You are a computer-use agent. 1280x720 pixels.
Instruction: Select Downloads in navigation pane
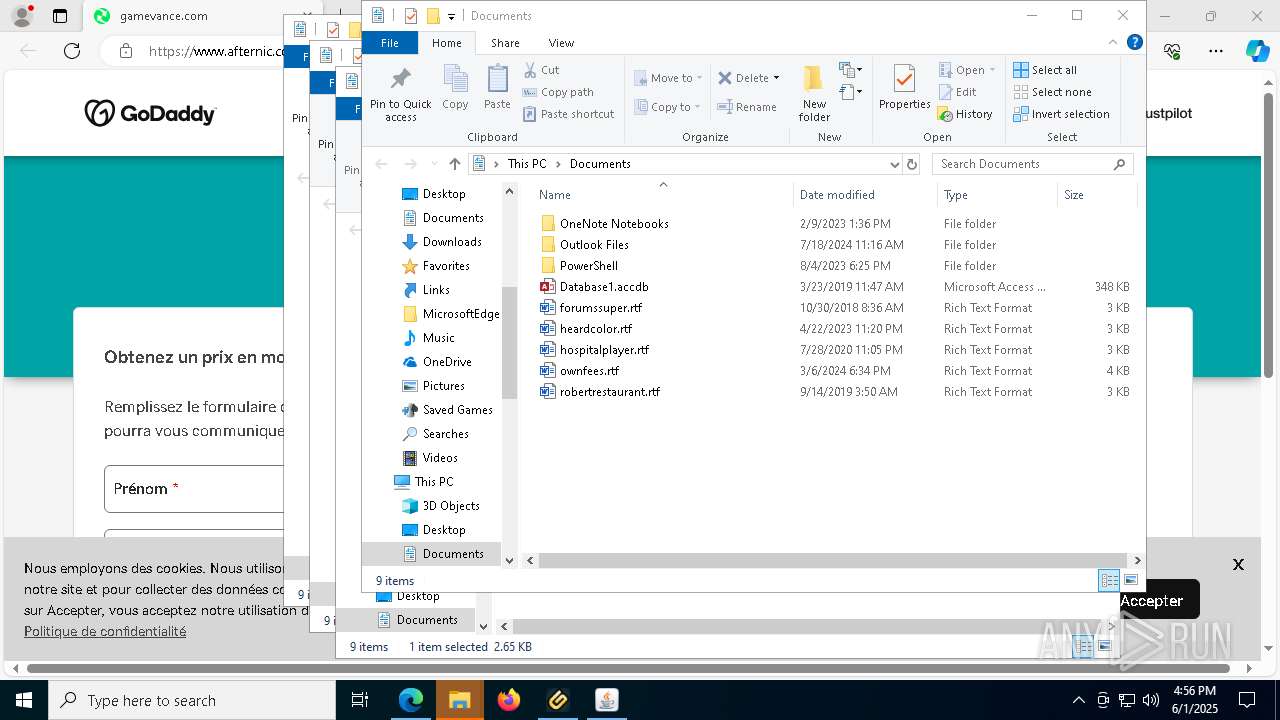(452, 242)
